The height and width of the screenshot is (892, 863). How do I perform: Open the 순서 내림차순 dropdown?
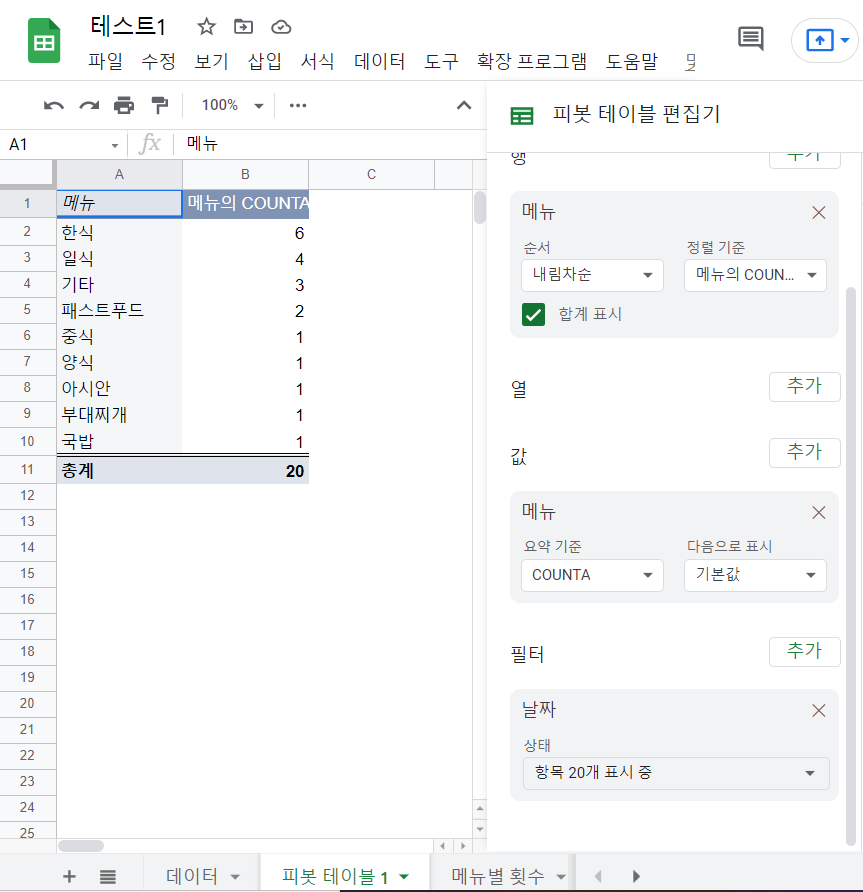592,275
